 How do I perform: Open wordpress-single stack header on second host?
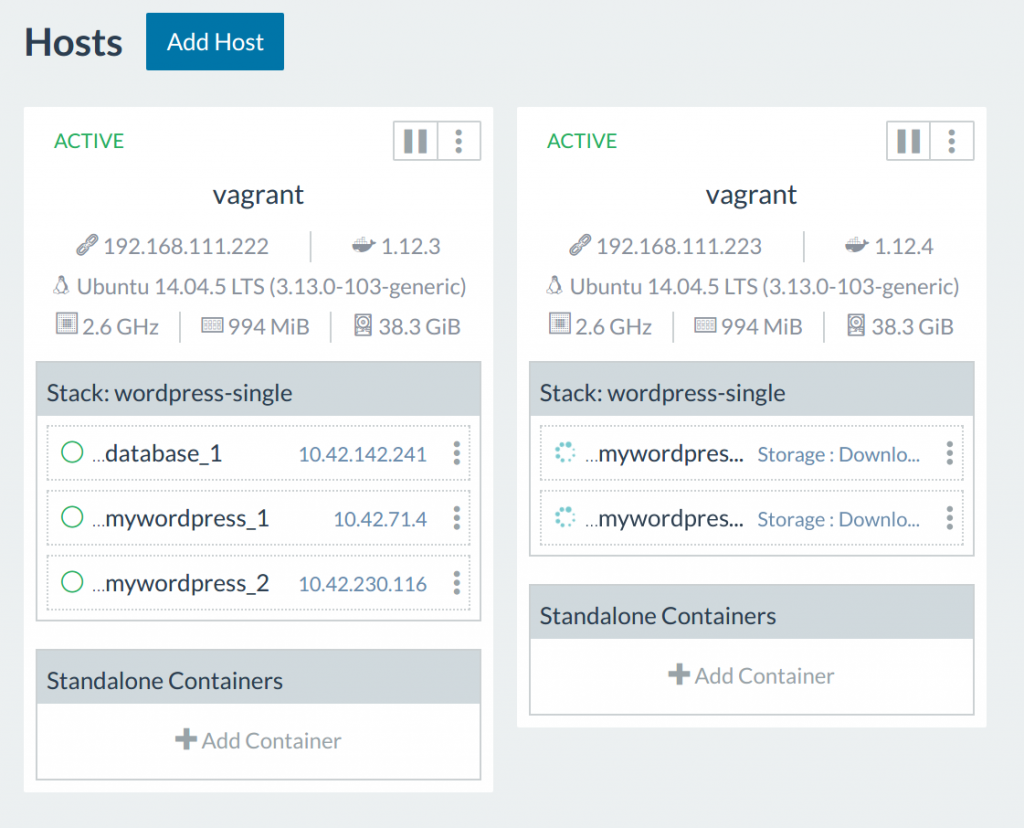[x=662, y=393]
